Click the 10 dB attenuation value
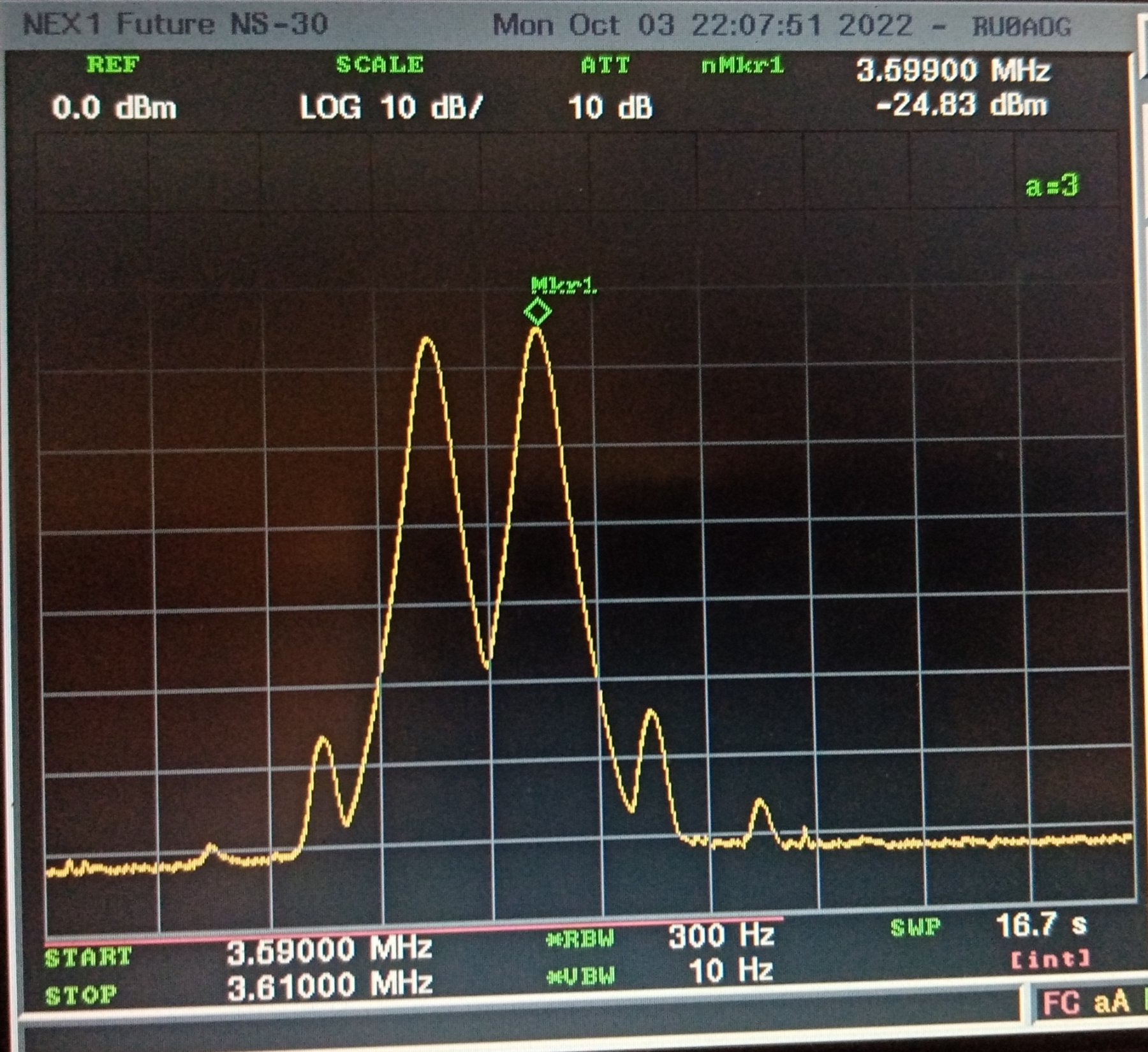 click(610, 107)
